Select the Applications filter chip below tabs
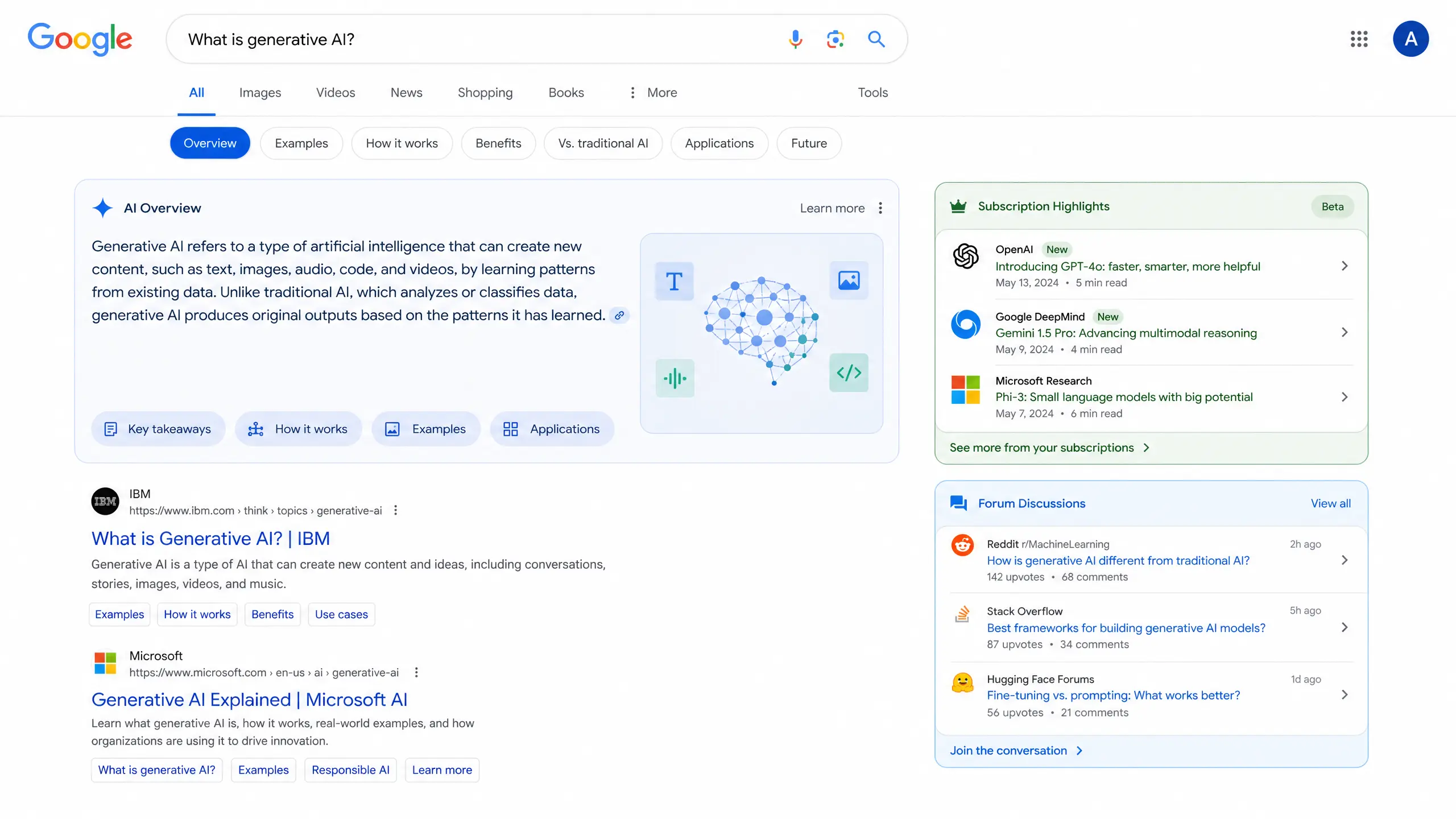Image resolution: width=1456 pixels, height=819 pixels. (719, 143)
